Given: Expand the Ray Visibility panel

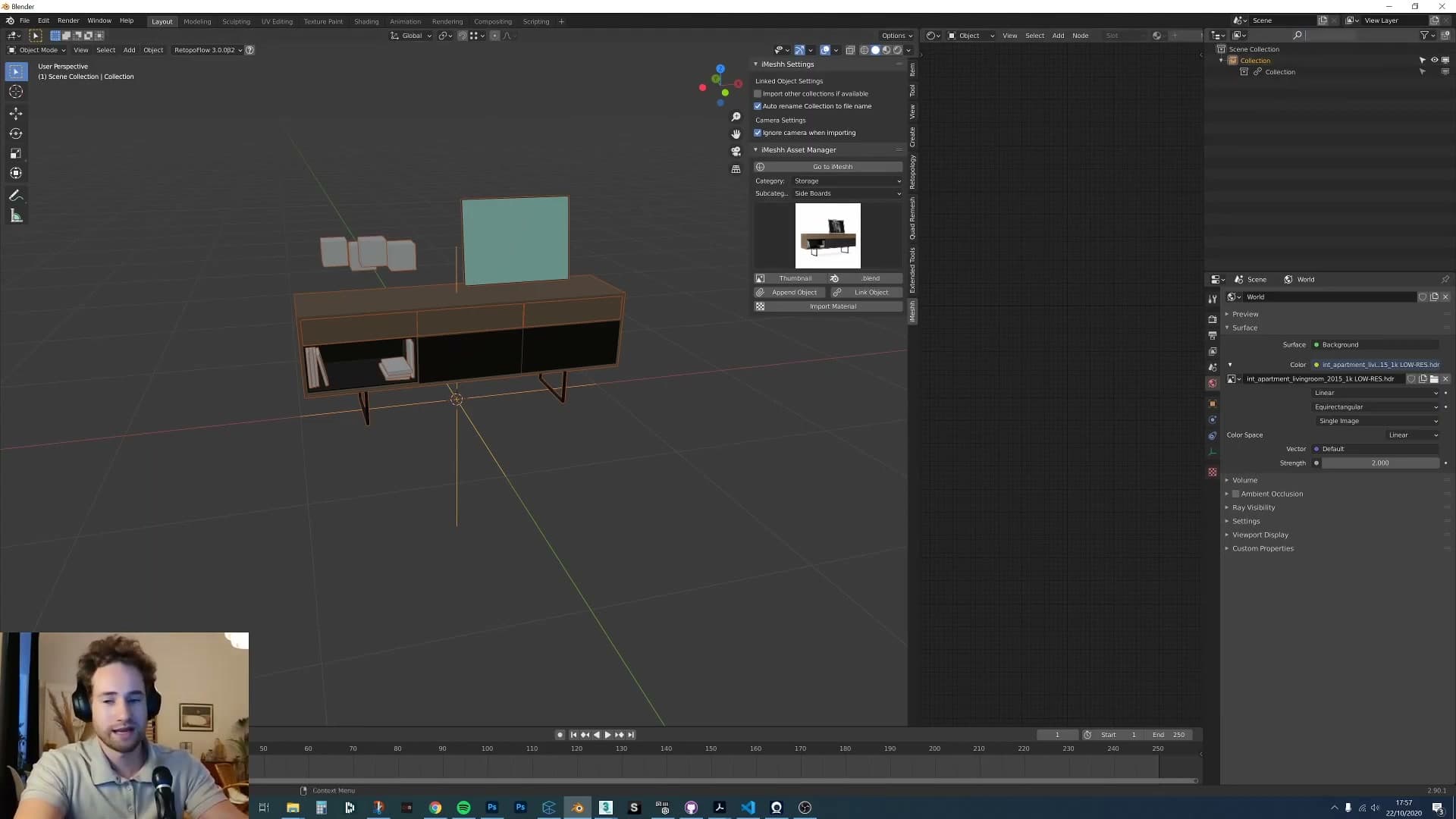Looking at the screenshot, I should pyautogui.click(x=1254, y=507).
